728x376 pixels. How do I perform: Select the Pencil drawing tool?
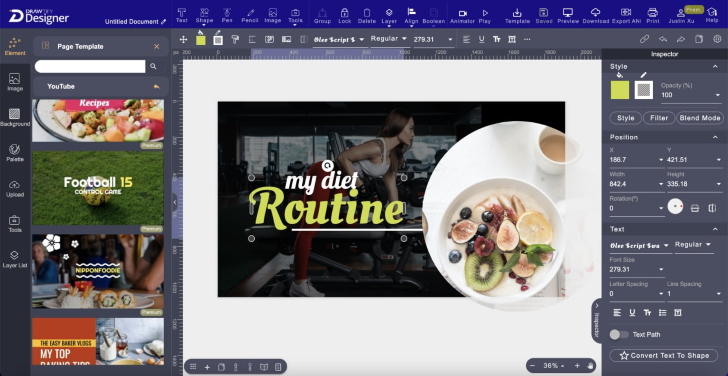pos(250,15)
